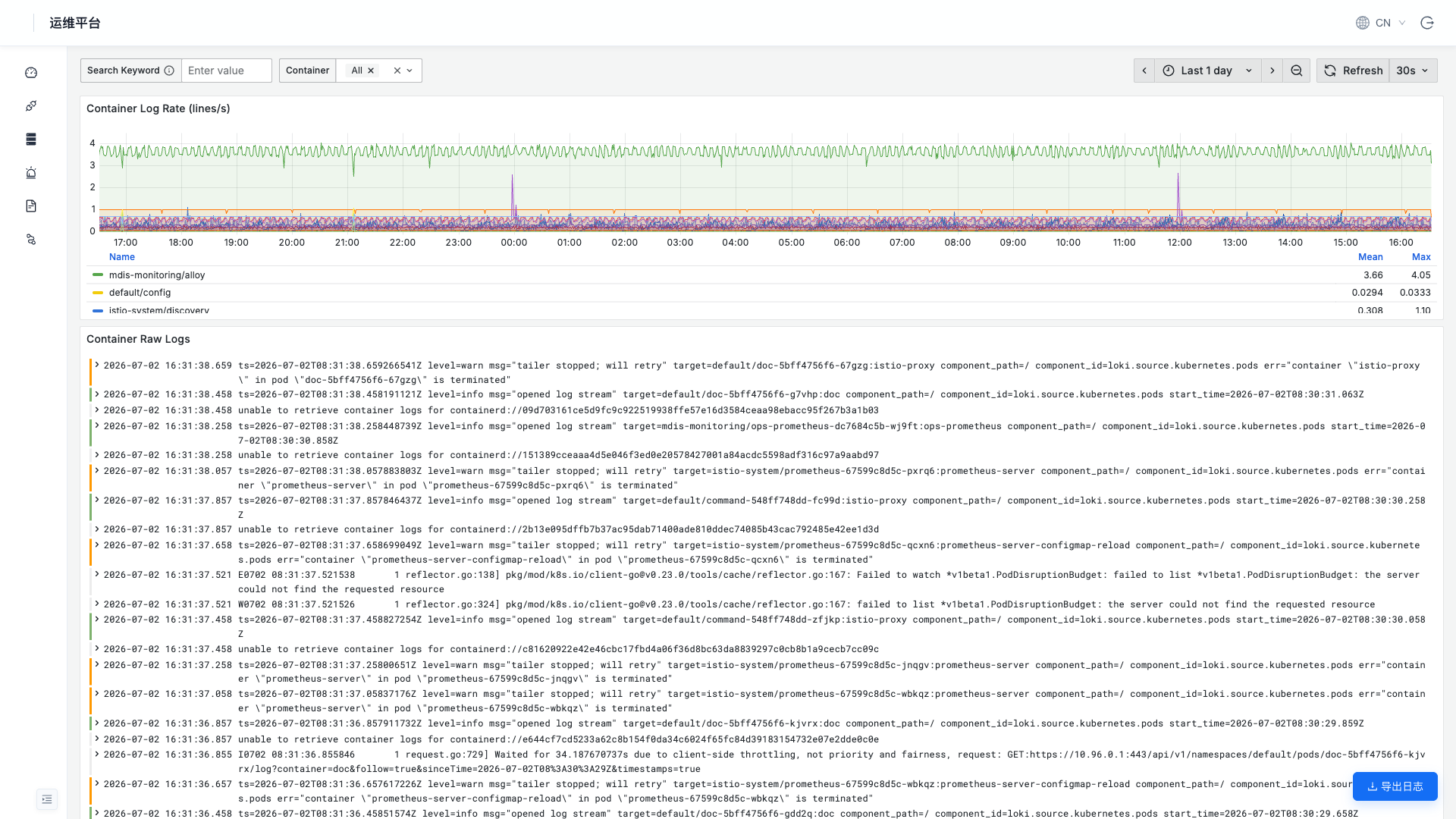Expand the 16:31:37.258 log entry
1456x819 pixels.
[x=97, y=664]
